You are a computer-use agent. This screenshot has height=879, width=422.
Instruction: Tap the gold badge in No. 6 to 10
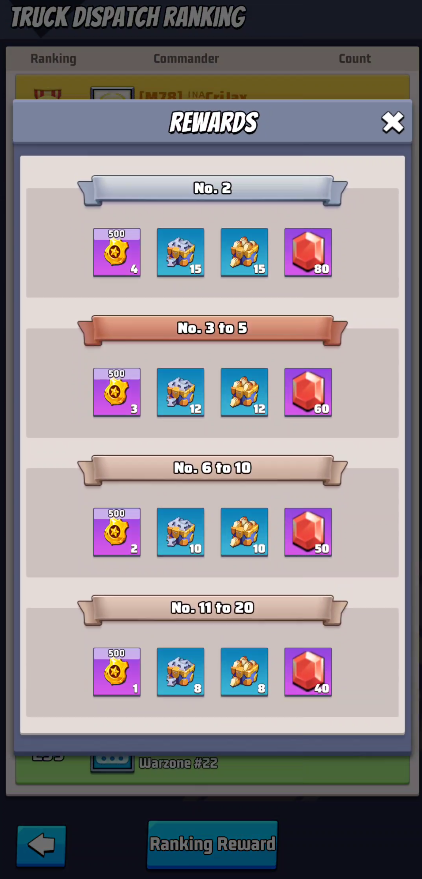(117, 532)
